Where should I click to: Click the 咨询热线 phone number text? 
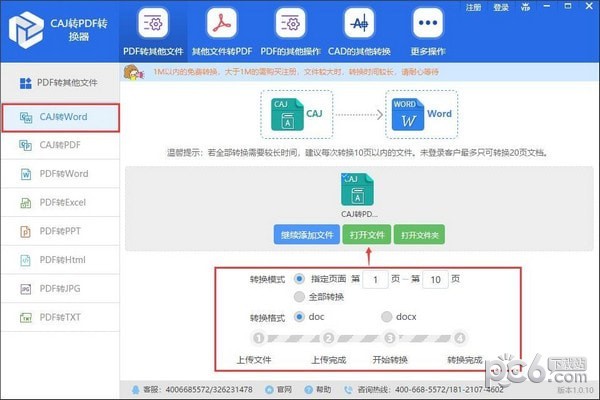[449, 390]
